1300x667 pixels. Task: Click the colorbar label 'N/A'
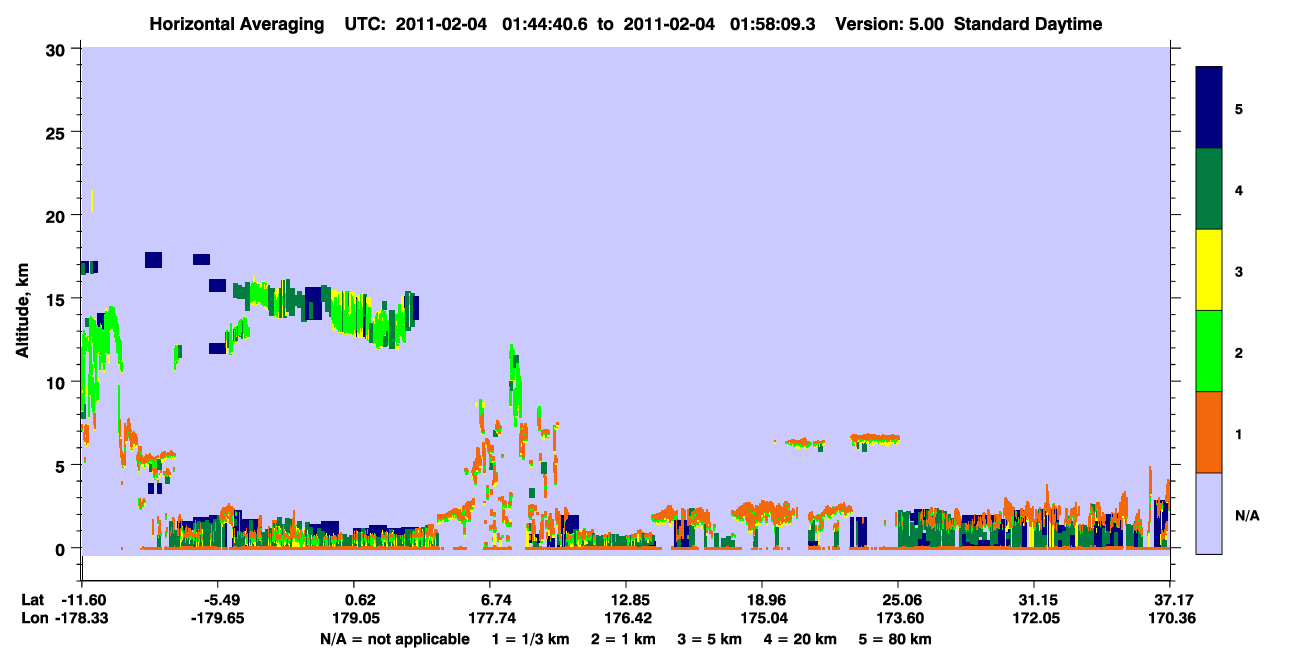pos(1247,515)
